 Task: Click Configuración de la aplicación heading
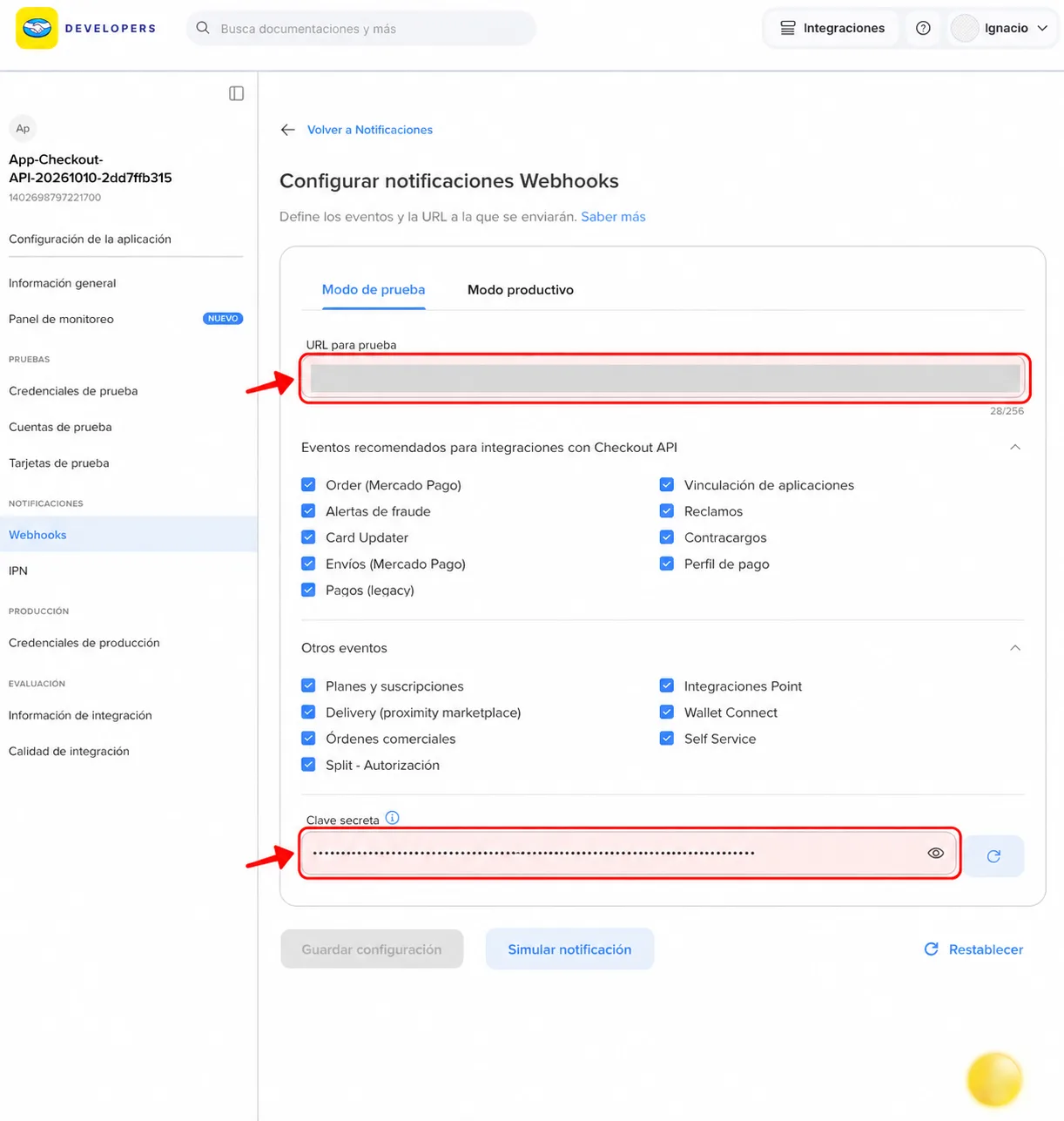90,239
